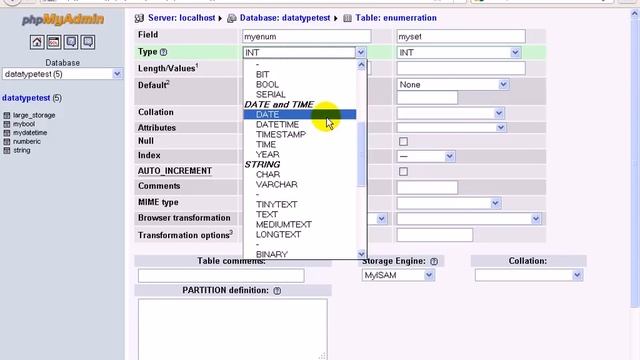The height and width of the screenshot is (360, 640).
Task: Open the SQL query window icon
Action: (x=54, y=42)
